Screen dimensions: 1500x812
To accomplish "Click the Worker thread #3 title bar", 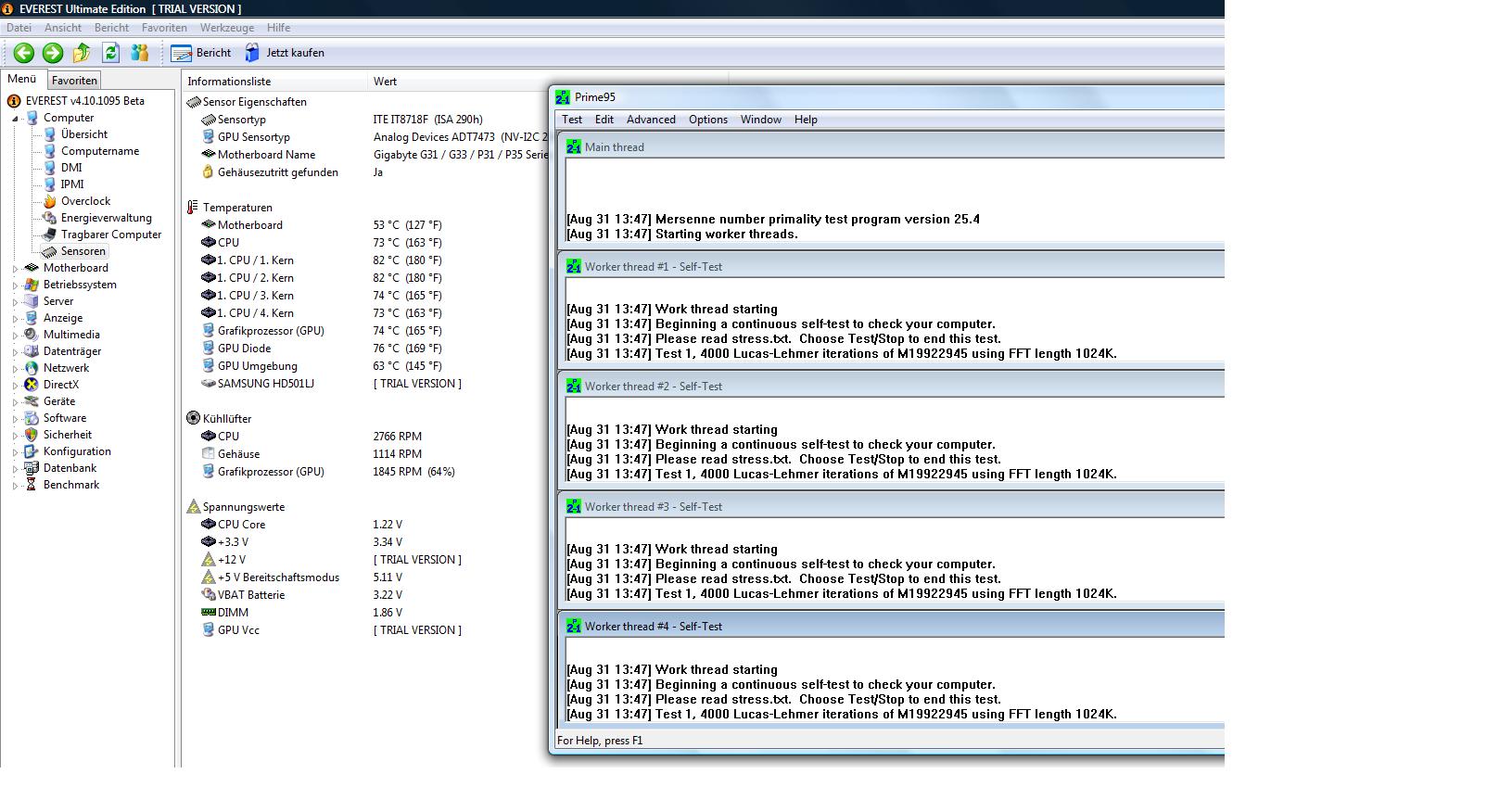I will click(x=894, y=507).
